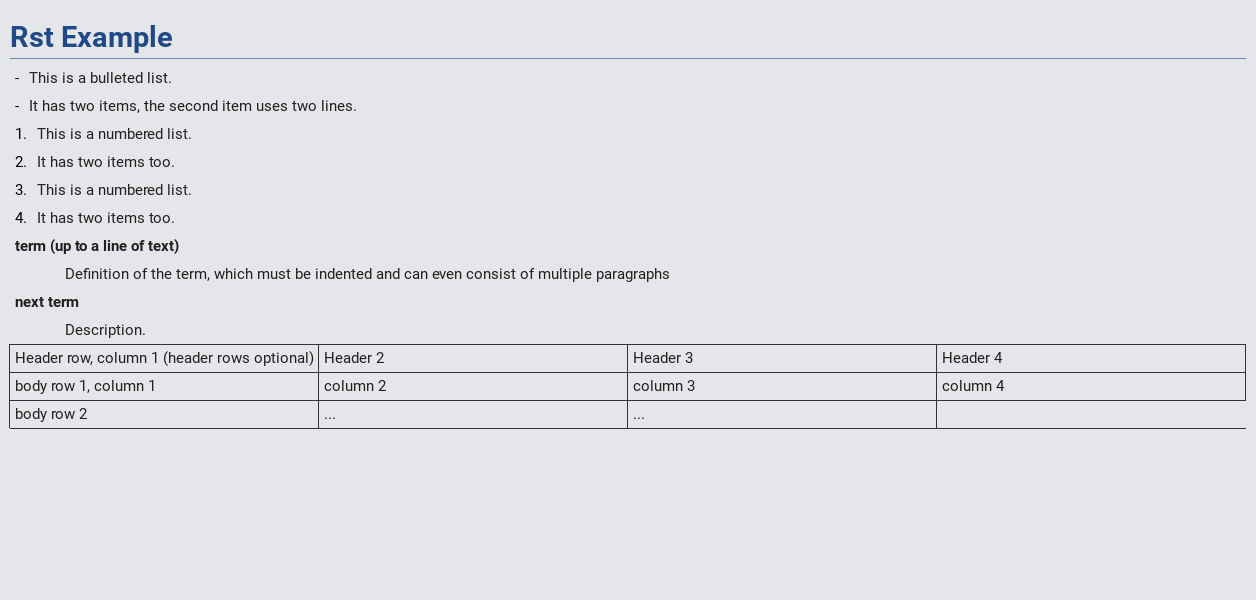Select the bold "next term" entry
The height and width of the screenshot is (600, 1256).
click(x=47, y=302)
